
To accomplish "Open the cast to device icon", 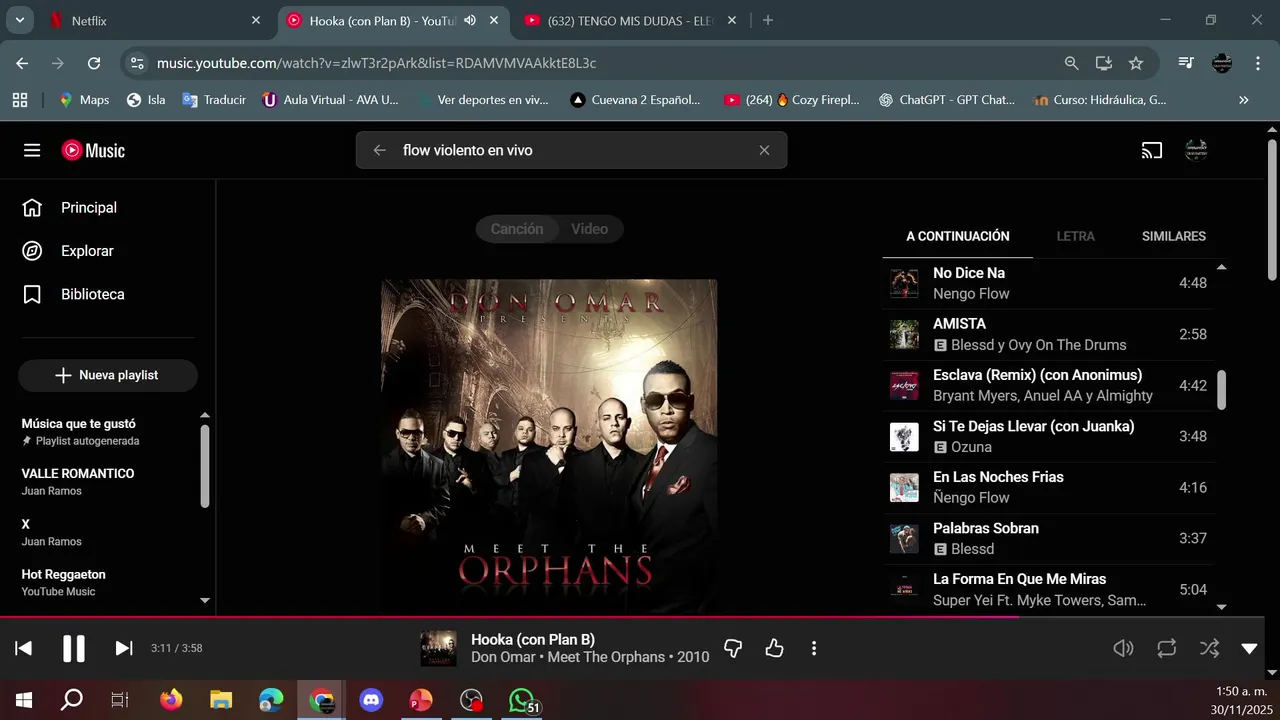I will (x=1152, y=150).
